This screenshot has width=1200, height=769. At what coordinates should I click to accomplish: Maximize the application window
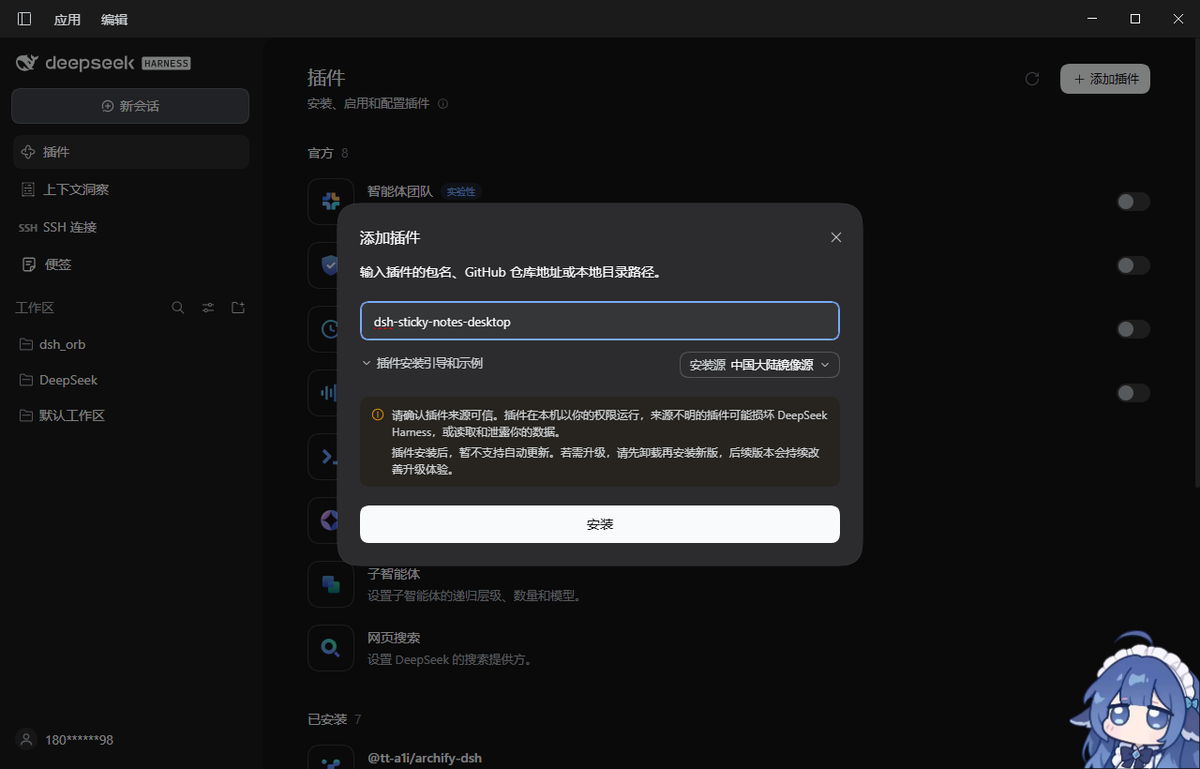tap(1135, 19)
